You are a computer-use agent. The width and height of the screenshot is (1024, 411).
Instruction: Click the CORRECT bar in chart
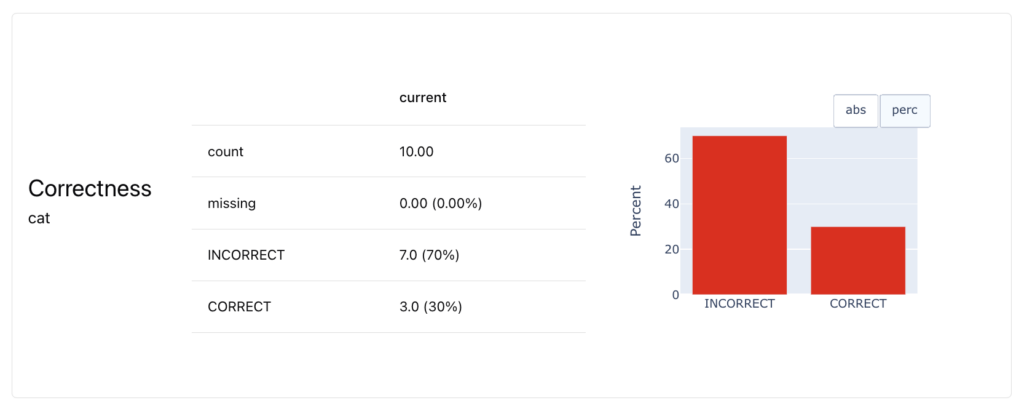pos(858,260)
